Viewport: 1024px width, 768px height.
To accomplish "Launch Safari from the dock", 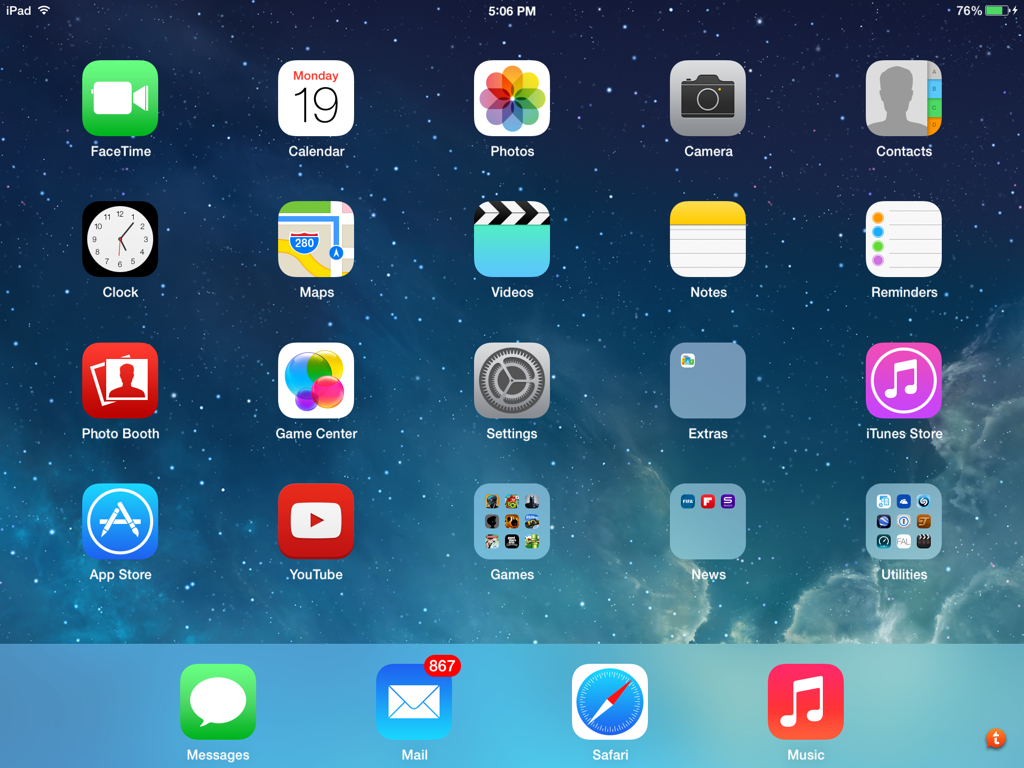I will point(610,701).
